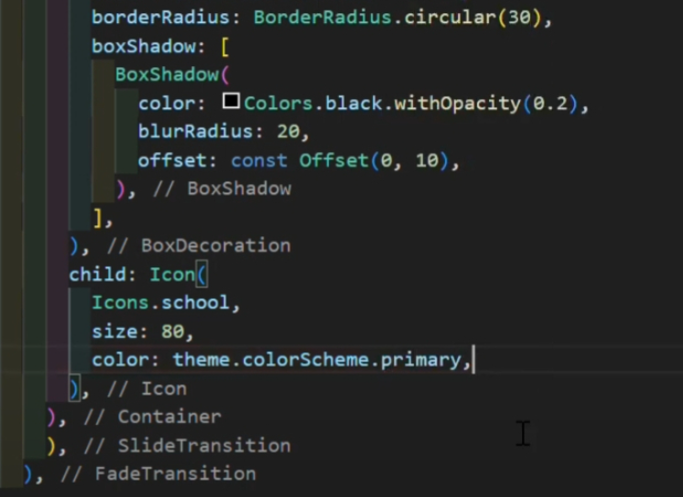
Task: Click the '// FadeTransition' closing label
Action: (159, 474)
